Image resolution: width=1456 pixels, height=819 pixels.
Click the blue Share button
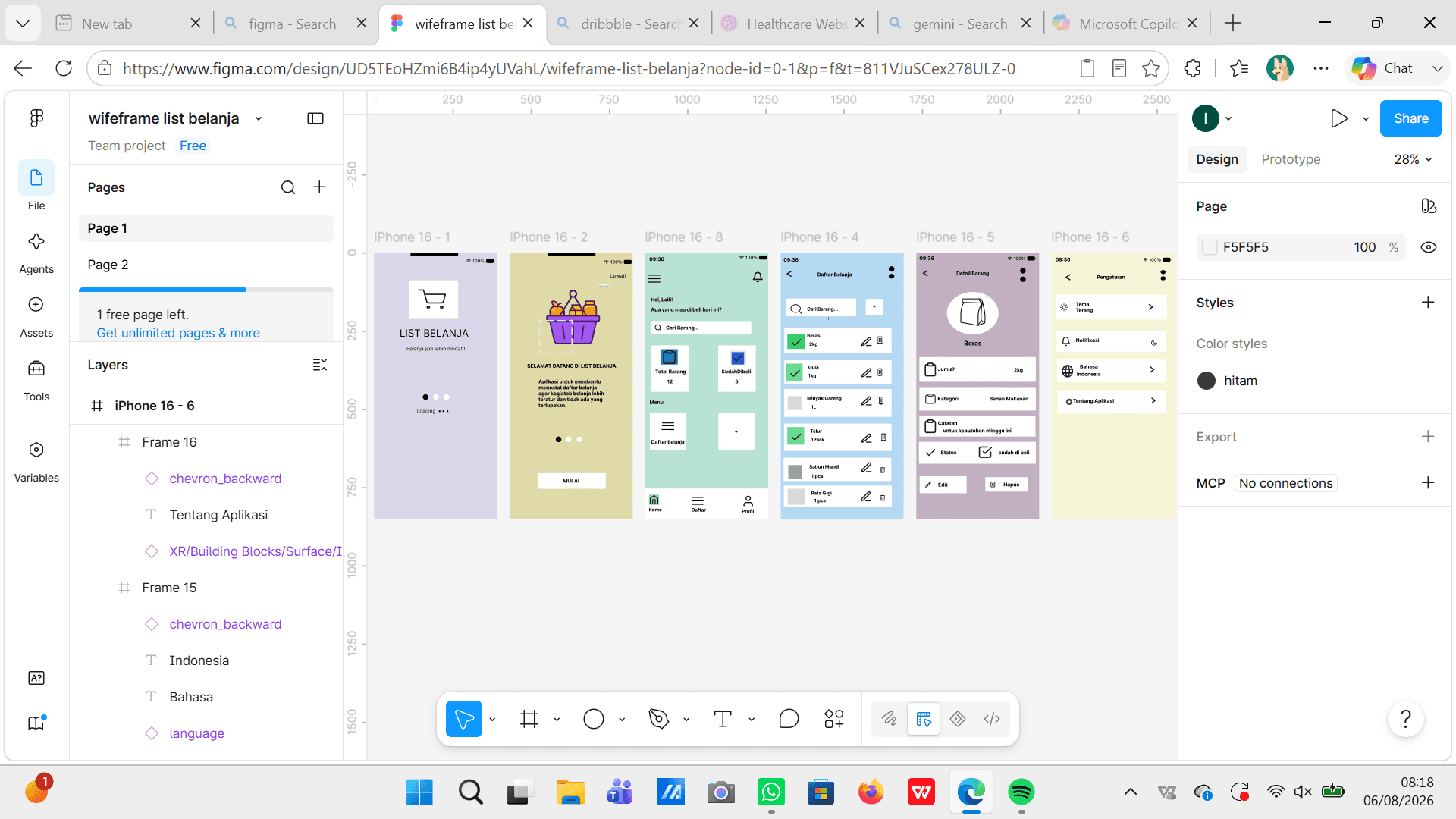tap(1410, 118)
